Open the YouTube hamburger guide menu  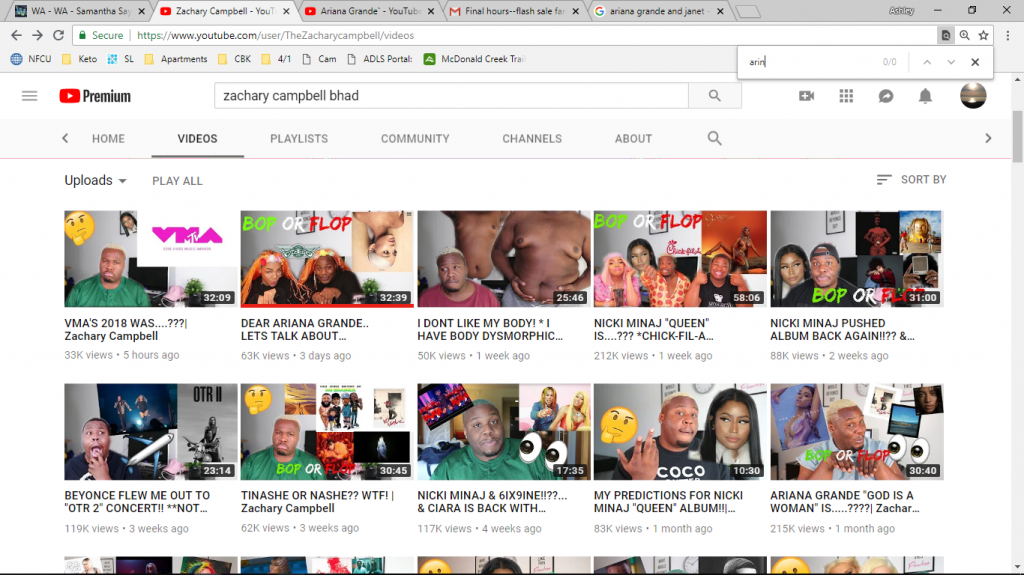29,96
